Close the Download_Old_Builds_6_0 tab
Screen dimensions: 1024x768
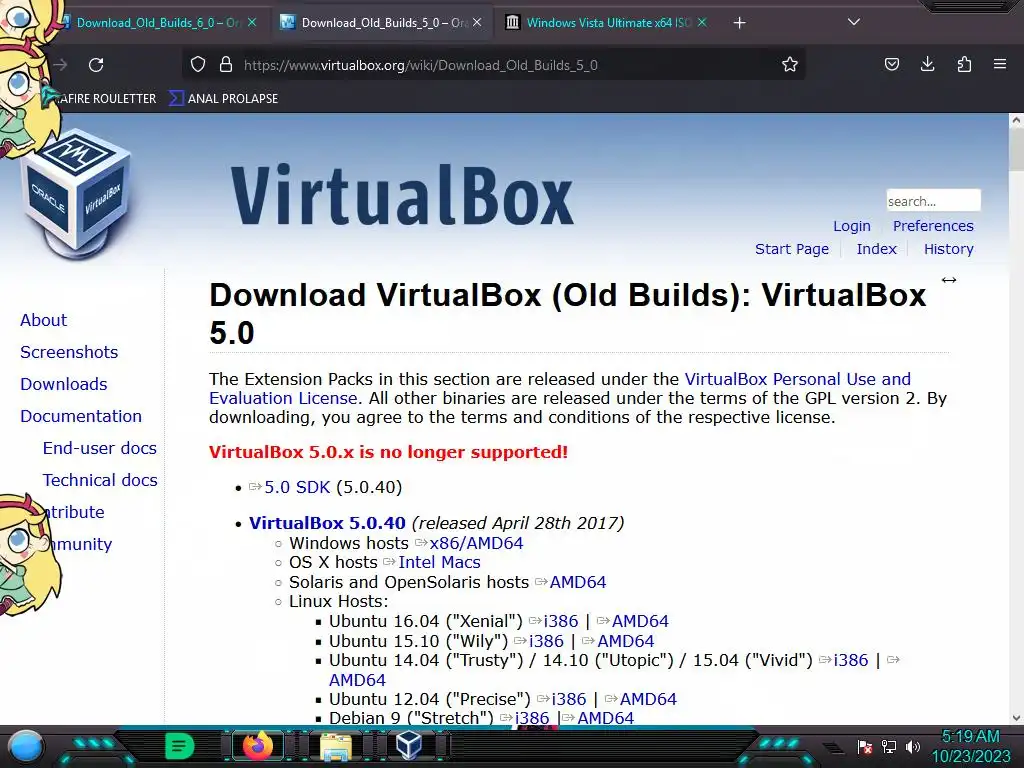point(251,22)
